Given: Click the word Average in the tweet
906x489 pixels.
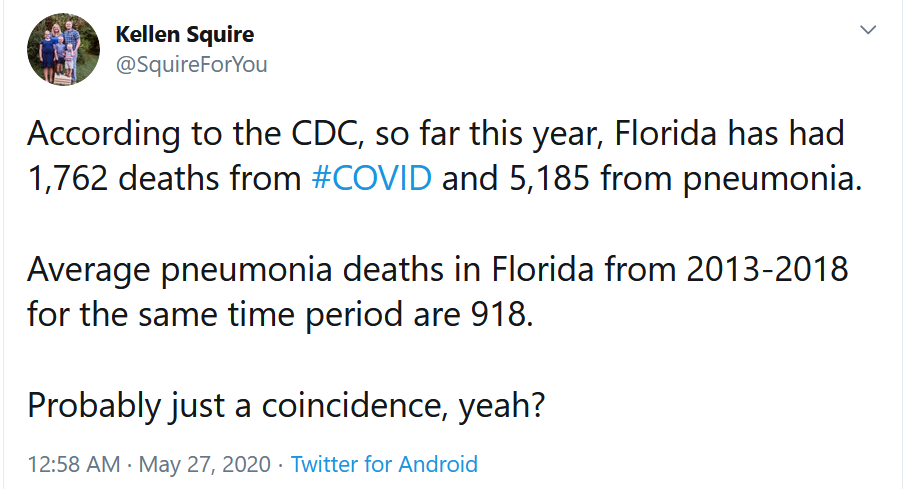Looking at the screenshot, I should (x=89, y=270).
